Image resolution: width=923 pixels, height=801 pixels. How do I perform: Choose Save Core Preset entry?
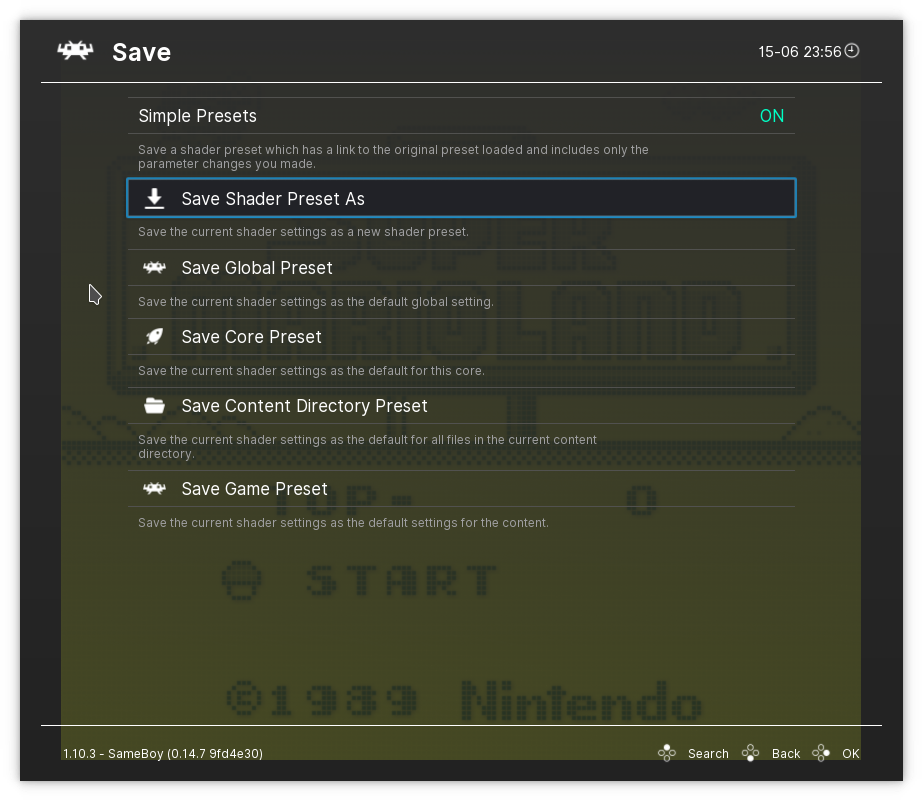coord(252,337)
